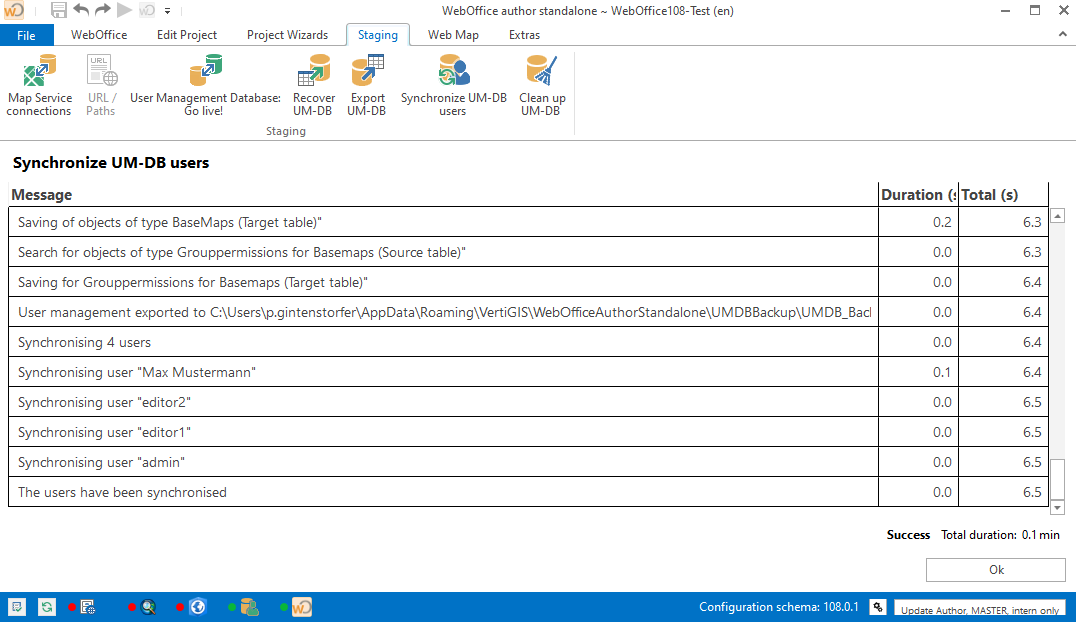1076x622 pixels.
Task: Click the globe icon with red indicator
Action: point(196,606)
